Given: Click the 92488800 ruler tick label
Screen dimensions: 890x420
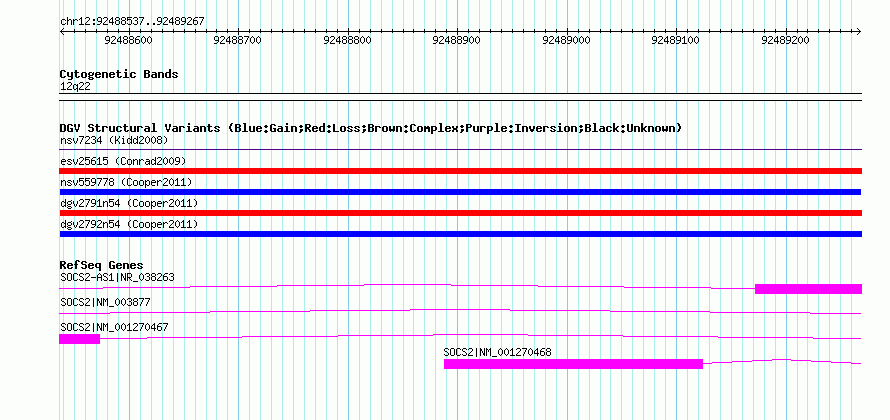Looking at the screenshot, I should click(x=347, y=40).
